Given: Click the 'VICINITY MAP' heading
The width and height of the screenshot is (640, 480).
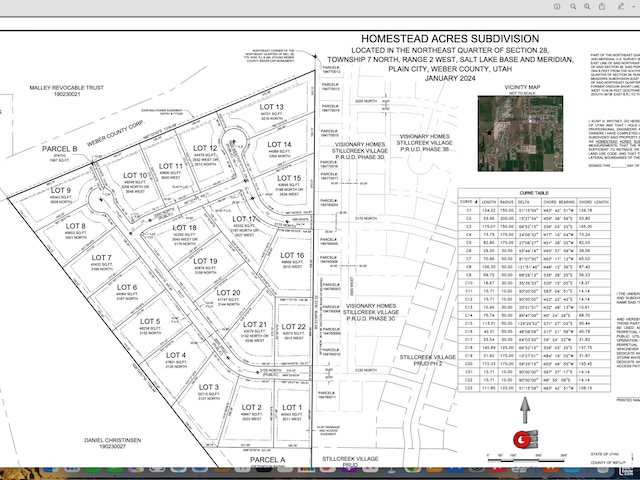Looking at the screenshot, I should (522, 87).
